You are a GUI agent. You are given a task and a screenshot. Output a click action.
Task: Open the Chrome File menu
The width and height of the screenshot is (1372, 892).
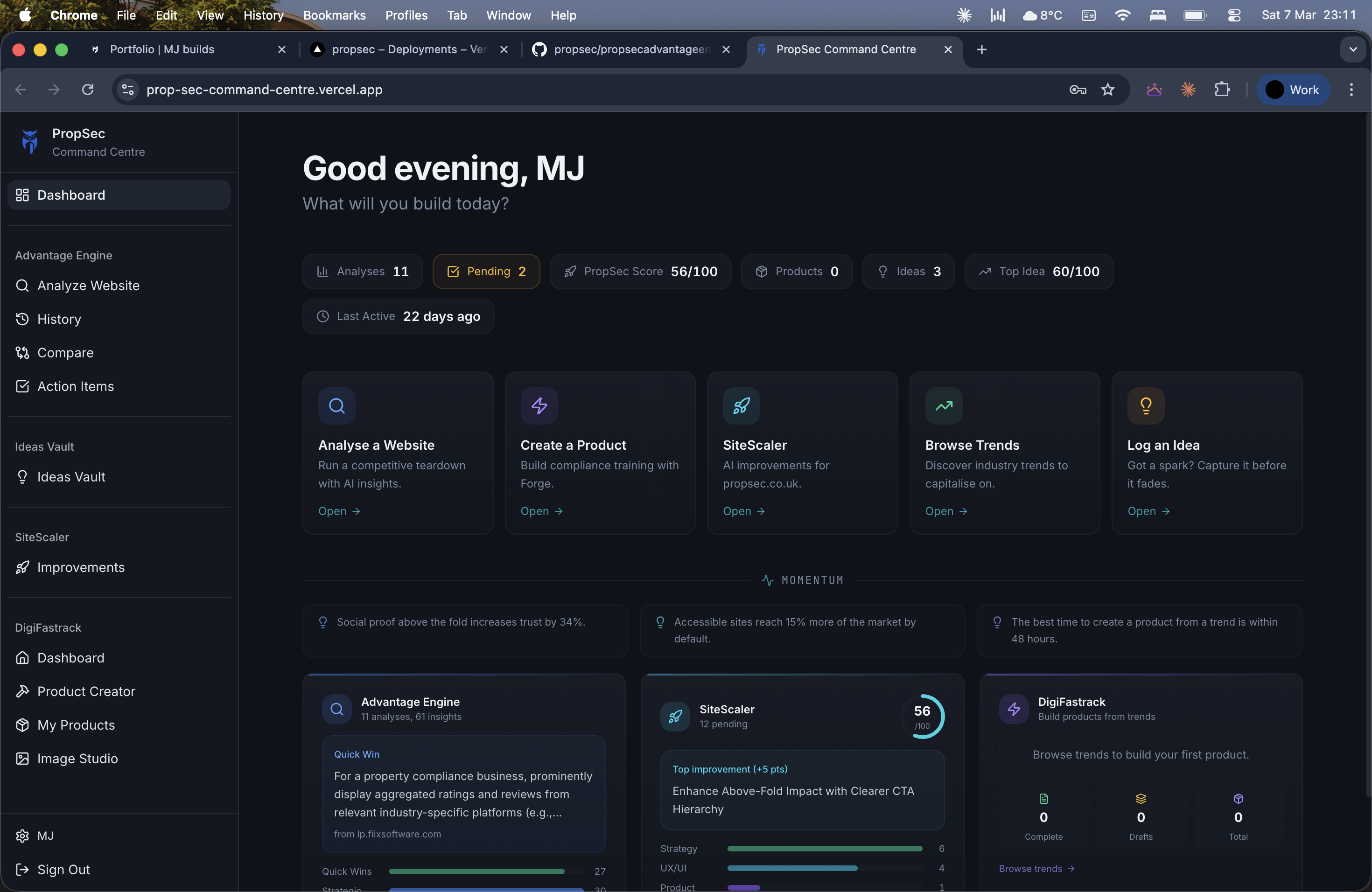[x=126, y=15]
